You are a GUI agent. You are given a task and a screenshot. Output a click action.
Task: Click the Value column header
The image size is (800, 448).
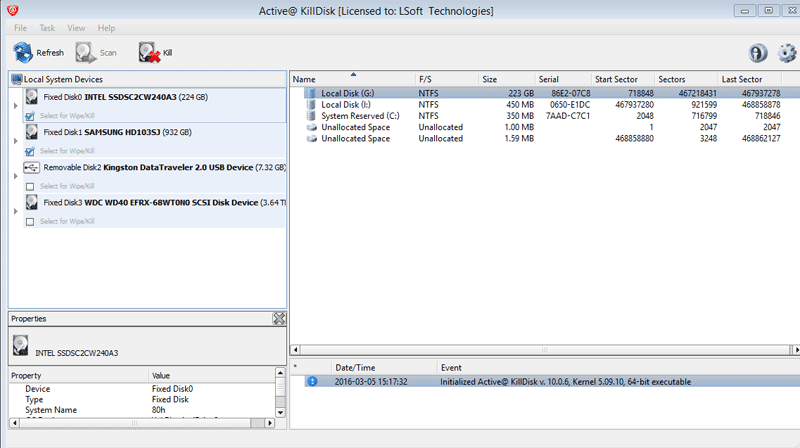(212, 376)
